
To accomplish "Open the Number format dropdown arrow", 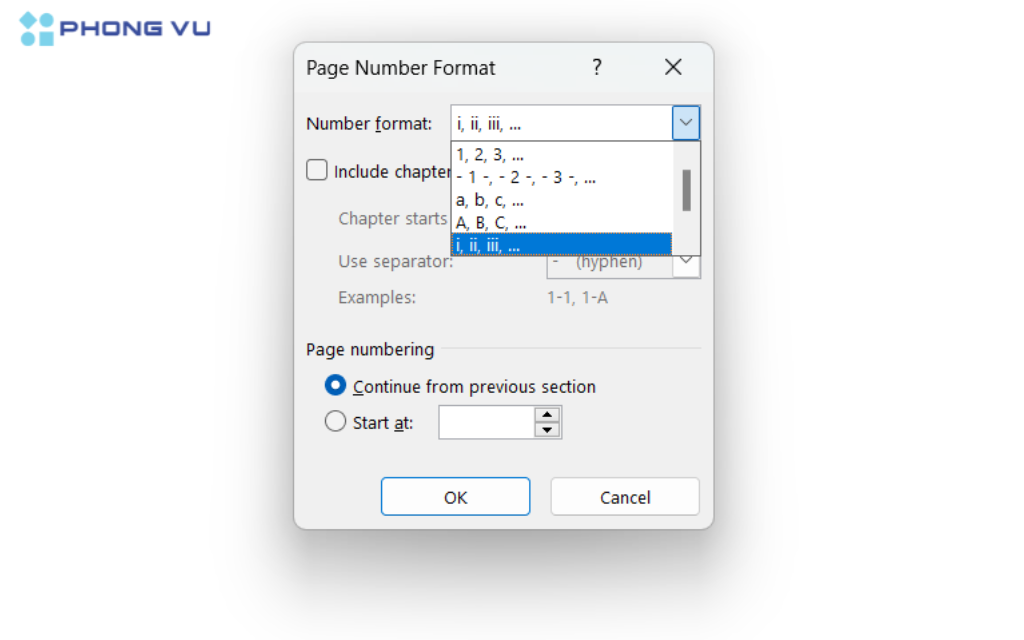I will pos(686,122).
